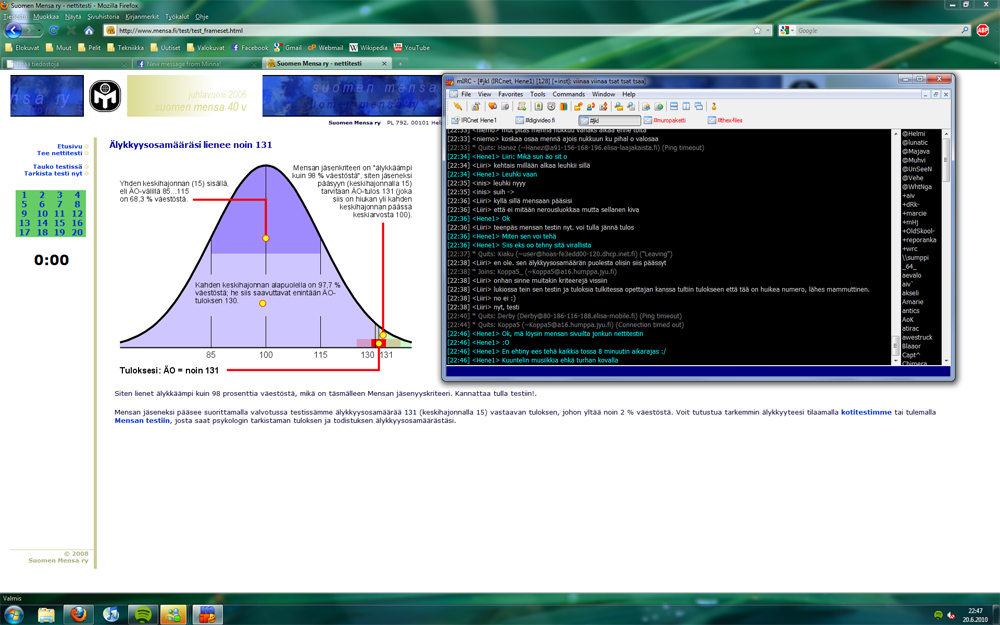The height and width of the screenshot is (625, 1000).
Task: Reload the page in Firefox
Action: (54, 30)
